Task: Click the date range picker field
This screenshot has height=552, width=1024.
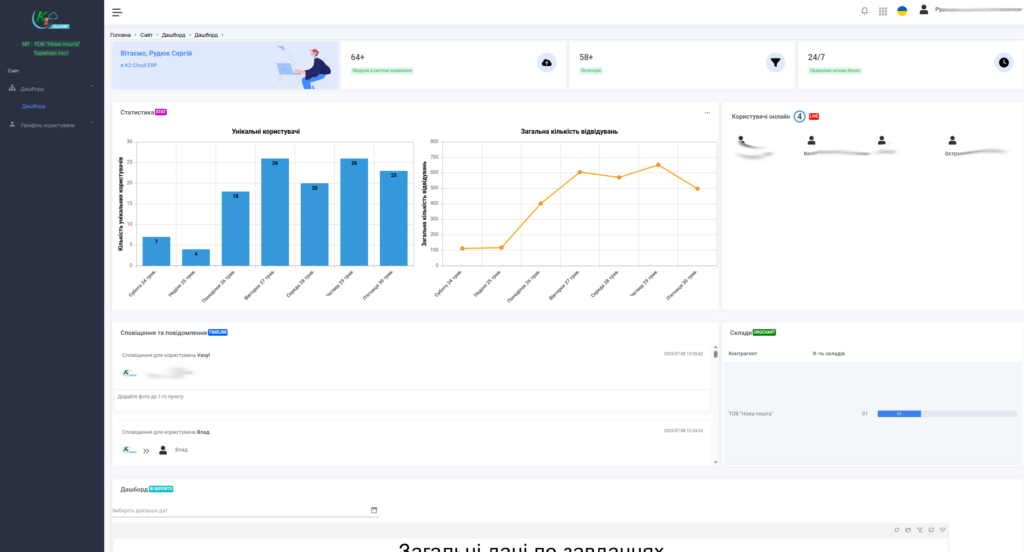Action: click(240, 510)
